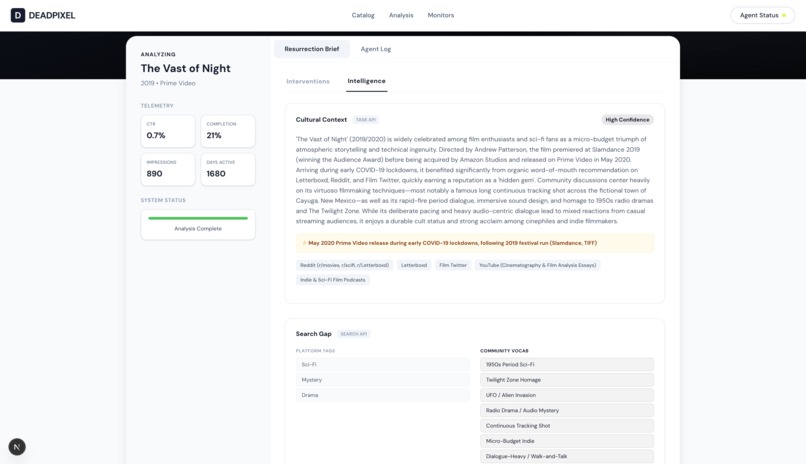Viewport: 806px width, 464px height.
Task: Click the CTR 0.7% telemetry card
Action: [x=168, y=131]
